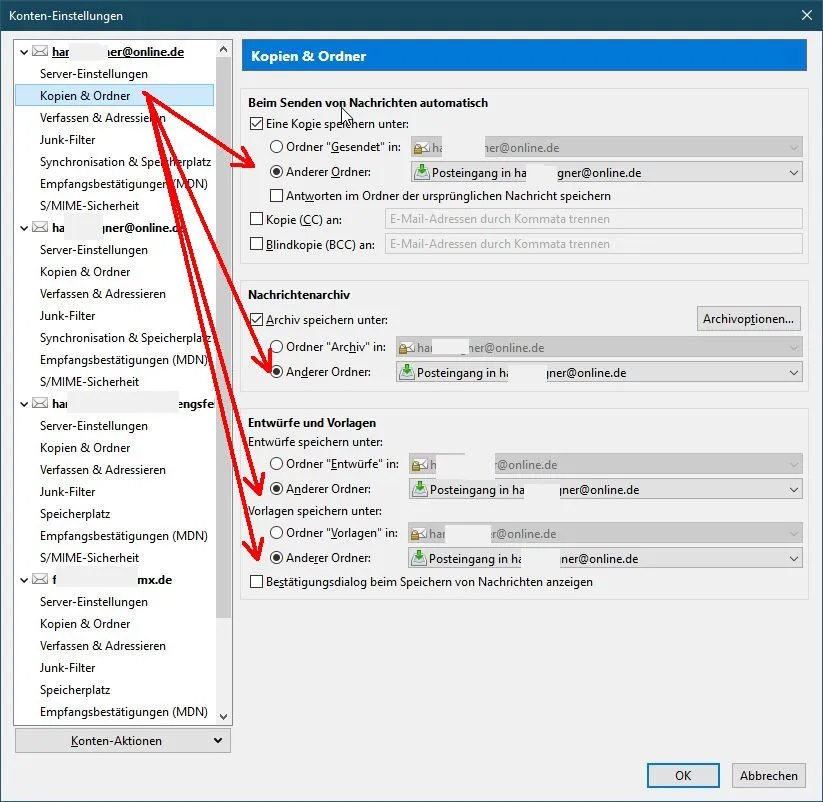Open 'Speicherplatz' of third account

(75, 514)
